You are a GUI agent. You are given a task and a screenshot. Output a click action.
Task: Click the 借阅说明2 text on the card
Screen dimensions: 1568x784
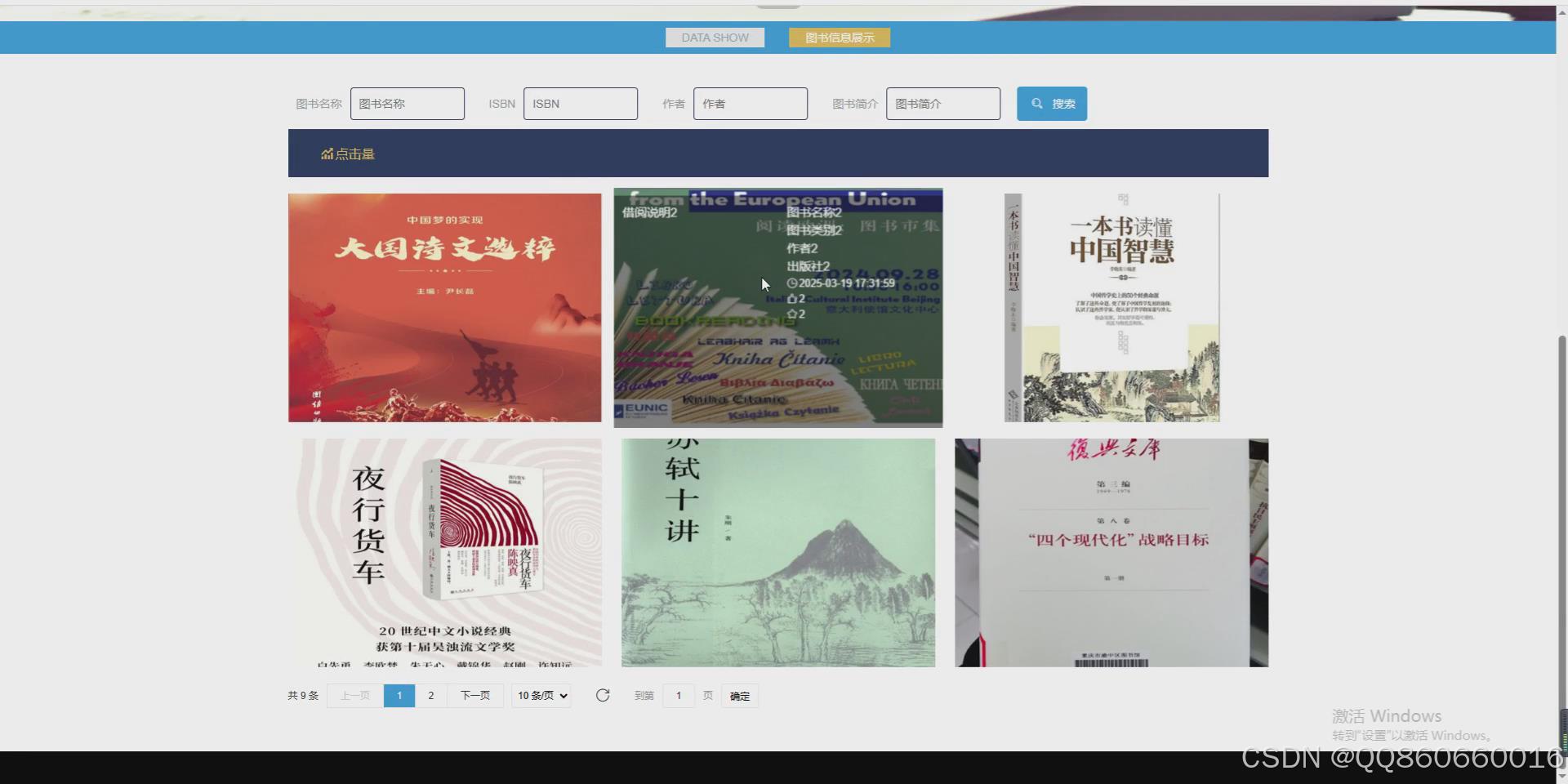click(x=650, y=212)
